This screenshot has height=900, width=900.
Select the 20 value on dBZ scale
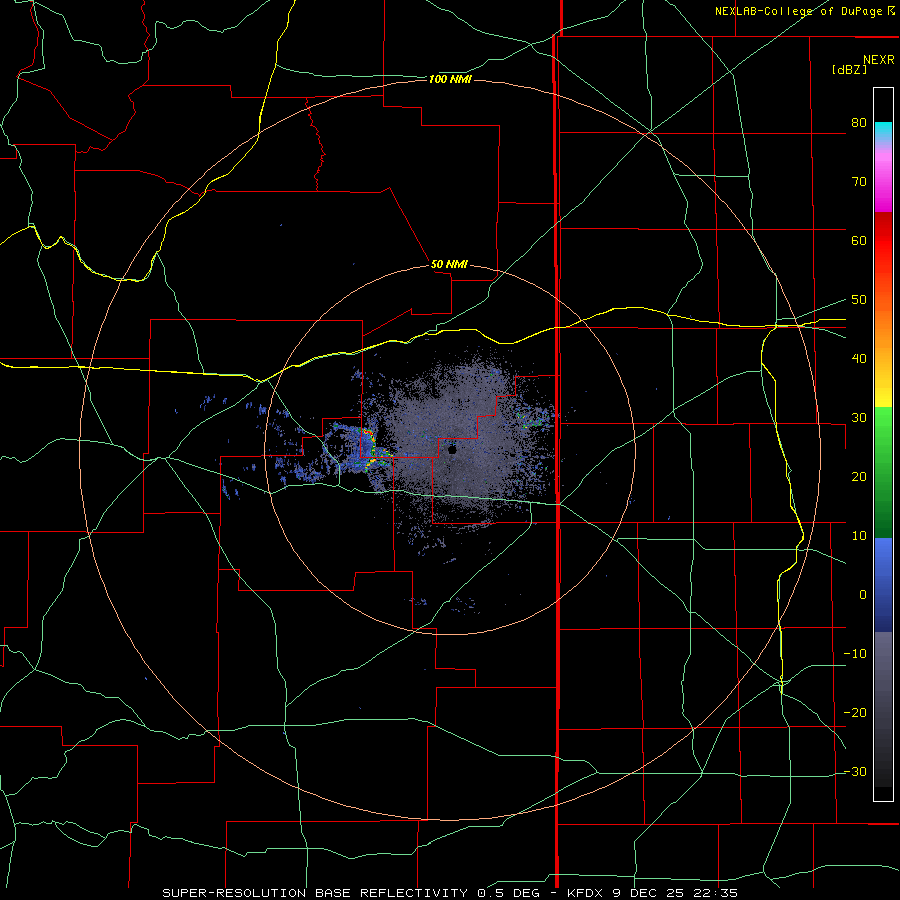pyautogui.click(x=859, y=476)
